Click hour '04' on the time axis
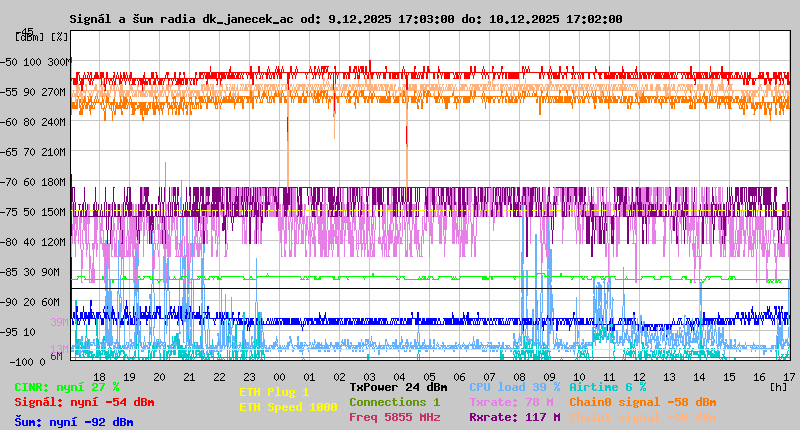800x430 pixels. click(x=399, y=377)
